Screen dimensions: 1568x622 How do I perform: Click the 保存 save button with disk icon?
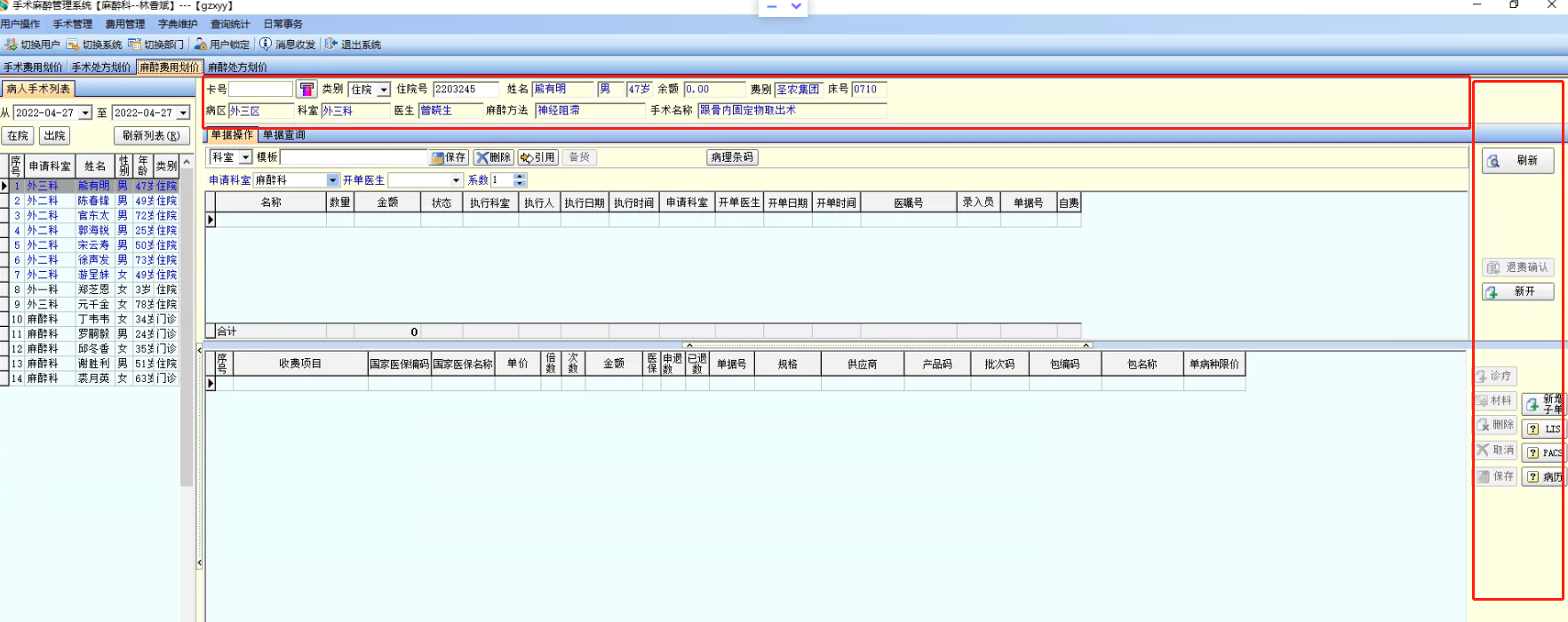coord(450,157)
